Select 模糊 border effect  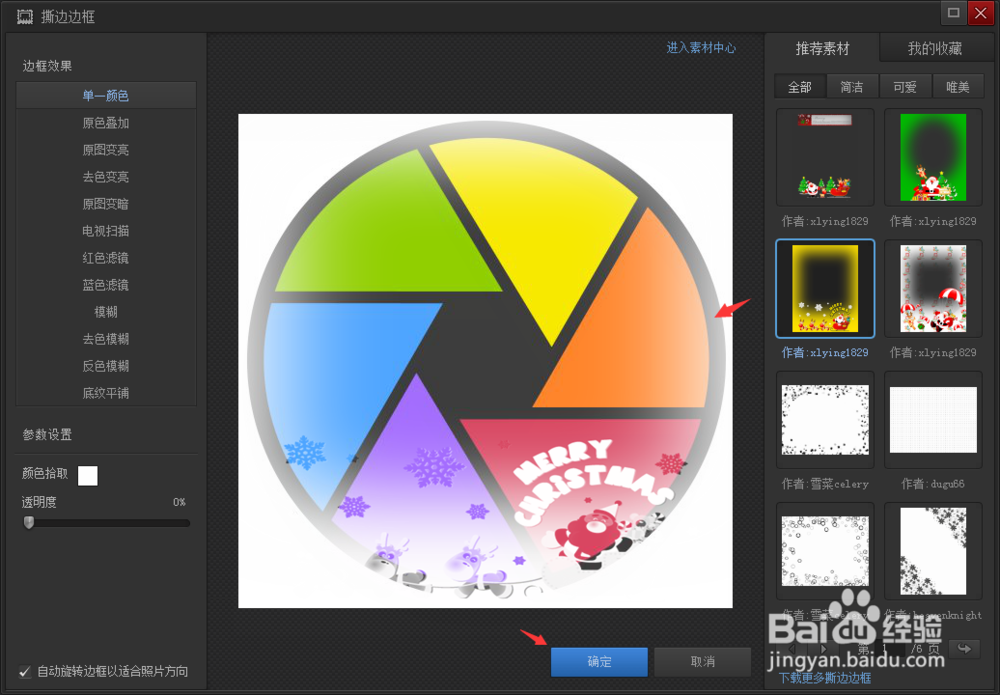[x=106, y=312]
